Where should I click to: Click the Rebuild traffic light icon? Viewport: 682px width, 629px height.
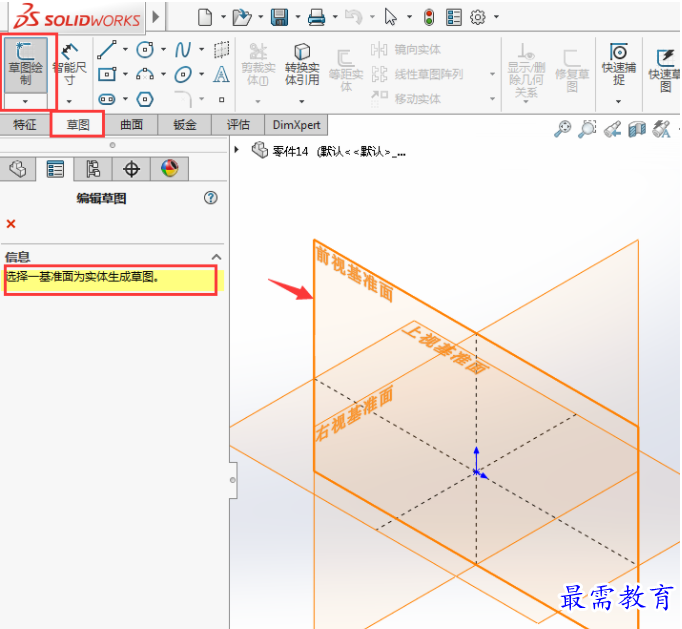429,17
